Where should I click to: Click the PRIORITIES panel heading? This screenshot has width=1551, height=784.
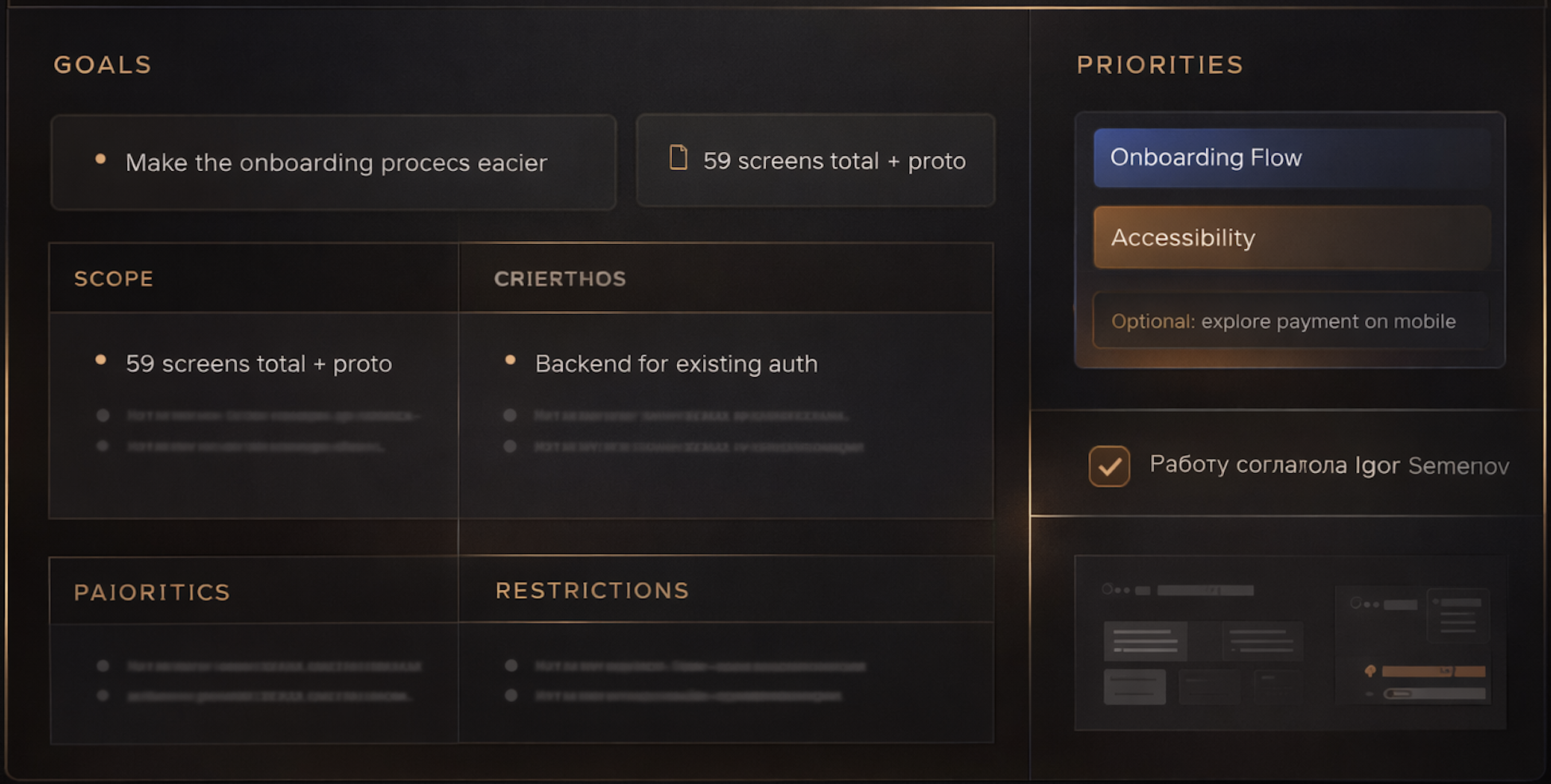(1160, 64)
